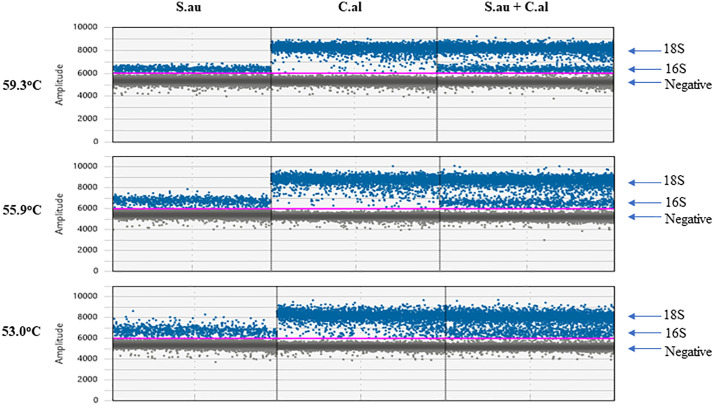Image resolution: width=714 pixels, height=406 pixels.
Task: Click the 59.3°C temperature label
Action: [x=22, y=85]
